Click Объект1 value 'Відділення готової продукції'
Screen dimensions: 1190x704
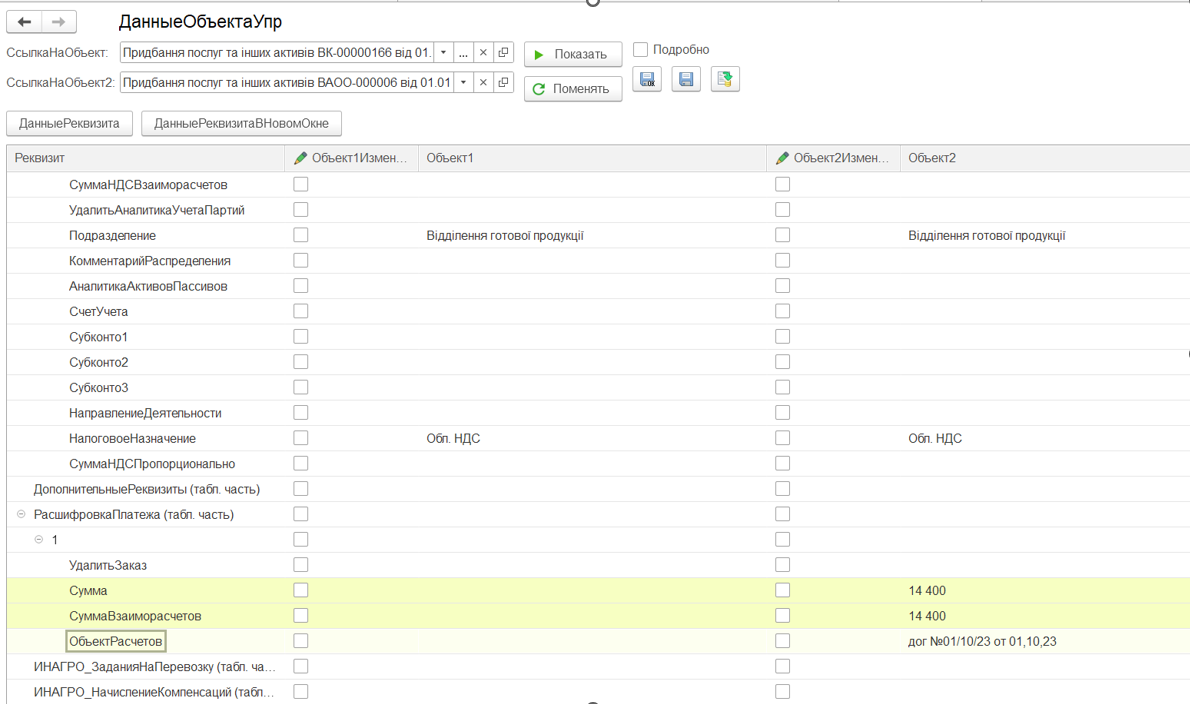pos(505,235)
